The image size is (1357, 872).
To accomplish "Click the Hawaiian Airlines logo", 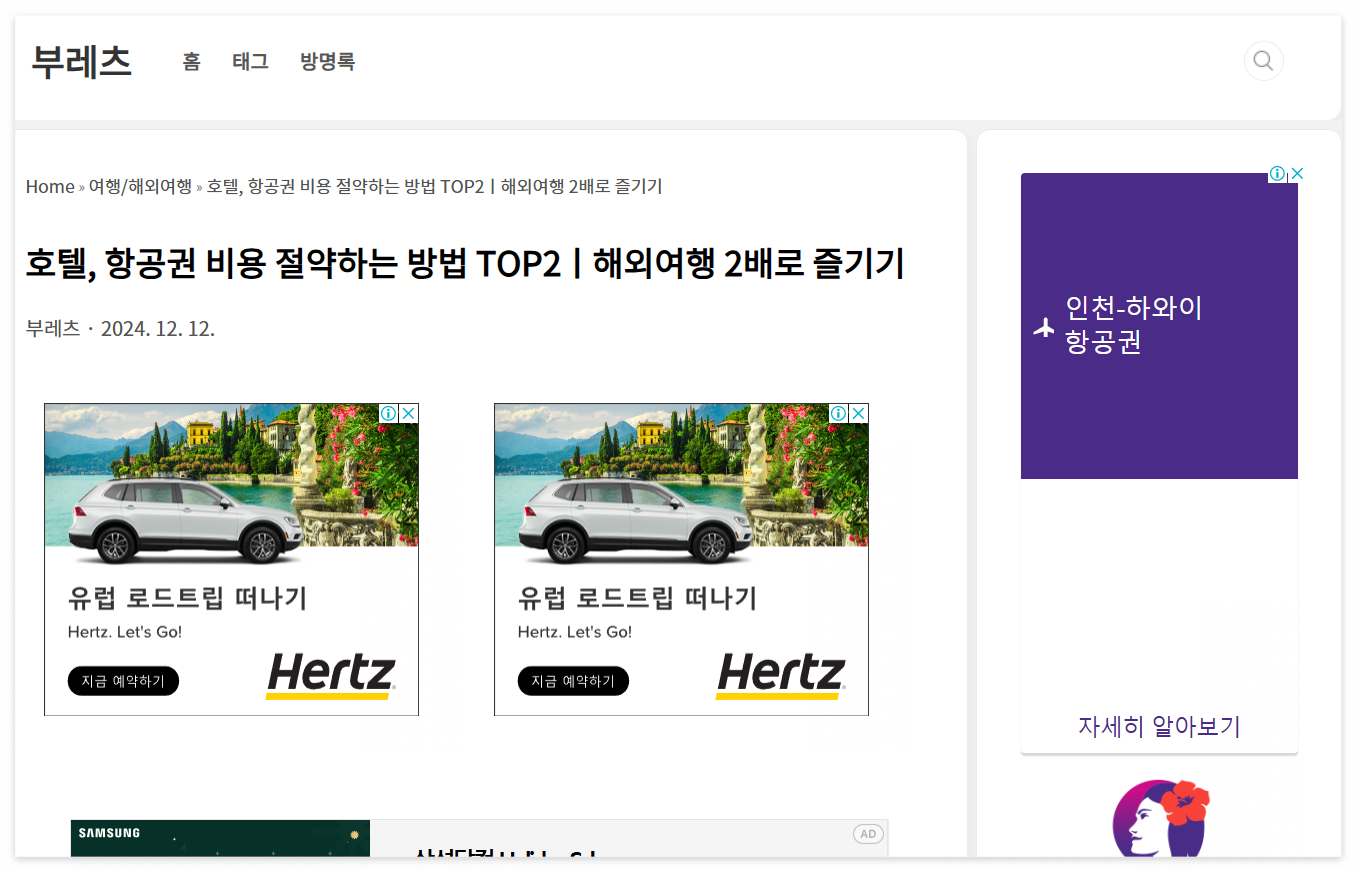I will 1160,818.
